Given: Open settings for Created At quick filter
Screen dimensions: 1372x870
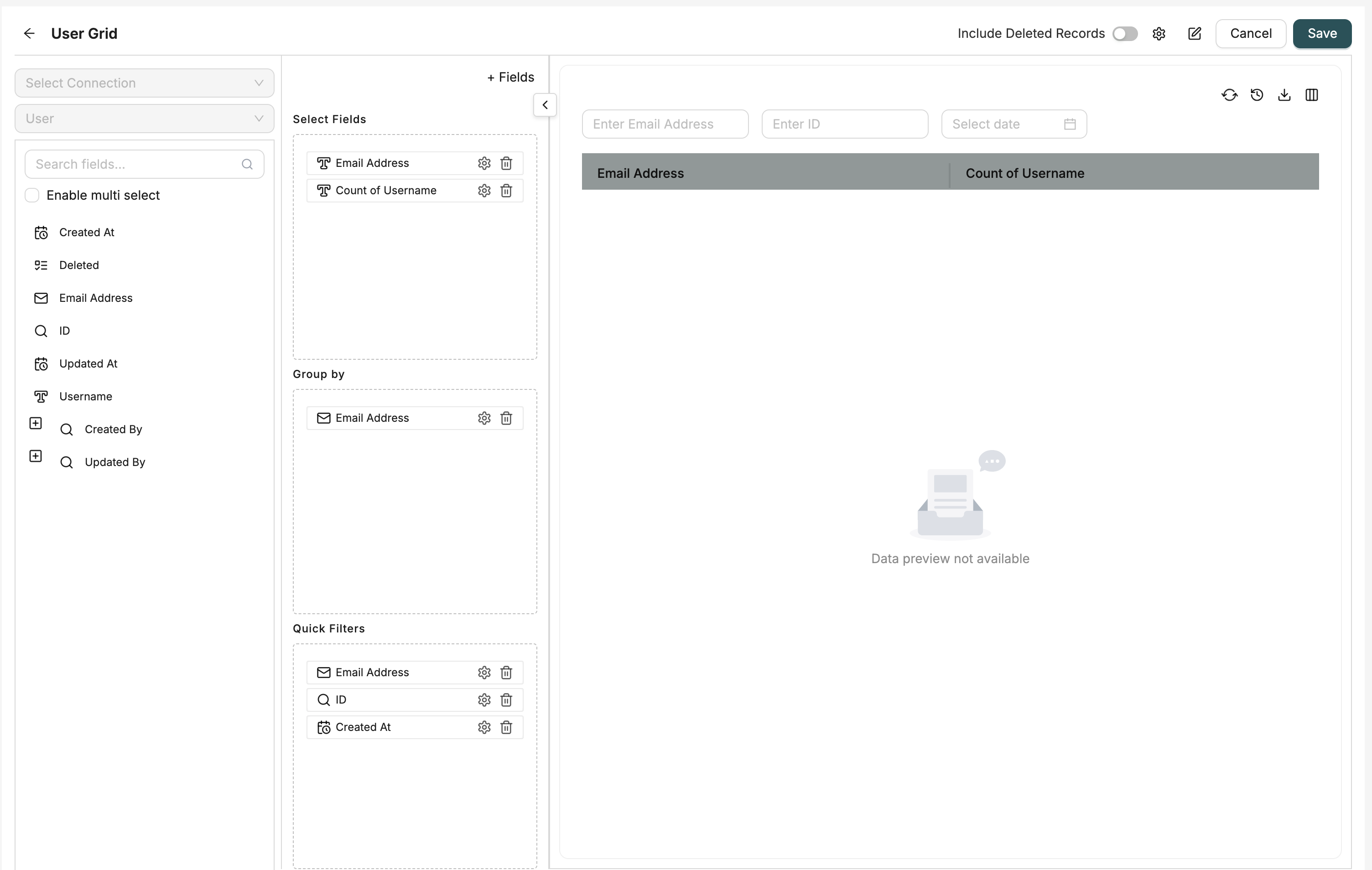Looking at the screenshot, I should coord(484,727).
